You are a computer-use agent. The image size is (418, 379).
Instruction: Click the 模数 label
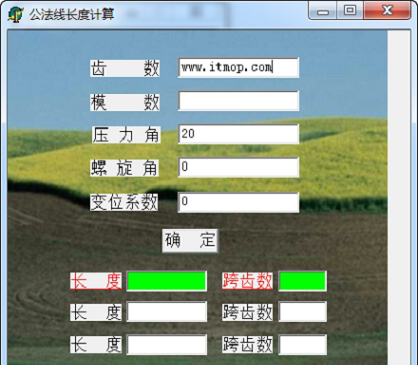pos(125,102)
